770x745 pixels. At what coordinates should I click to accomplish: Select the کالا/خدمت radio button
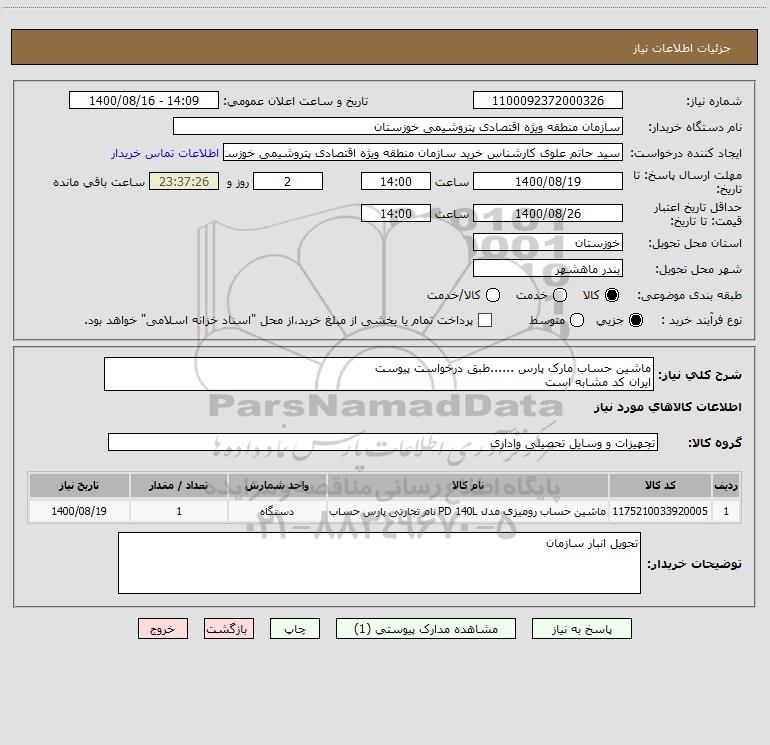[493, 295]
